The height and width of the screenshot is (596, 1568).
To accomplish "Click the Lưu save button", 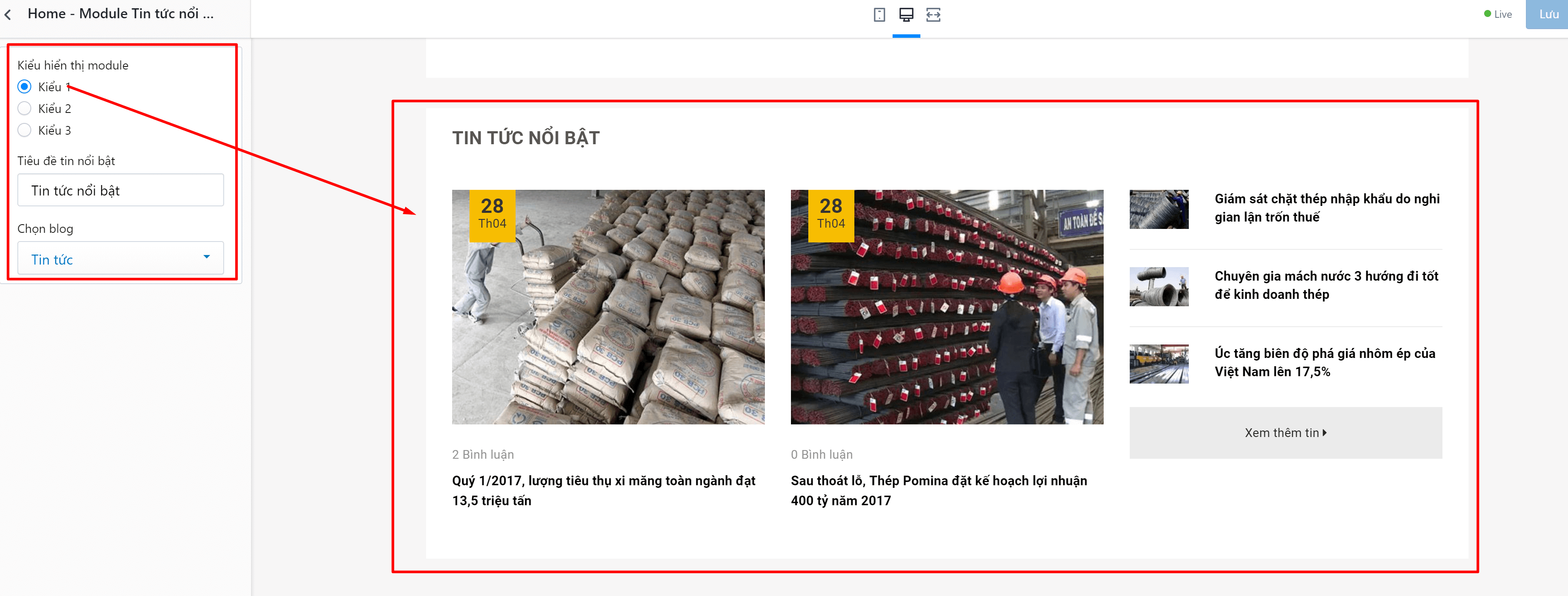I will point(1547,14).
